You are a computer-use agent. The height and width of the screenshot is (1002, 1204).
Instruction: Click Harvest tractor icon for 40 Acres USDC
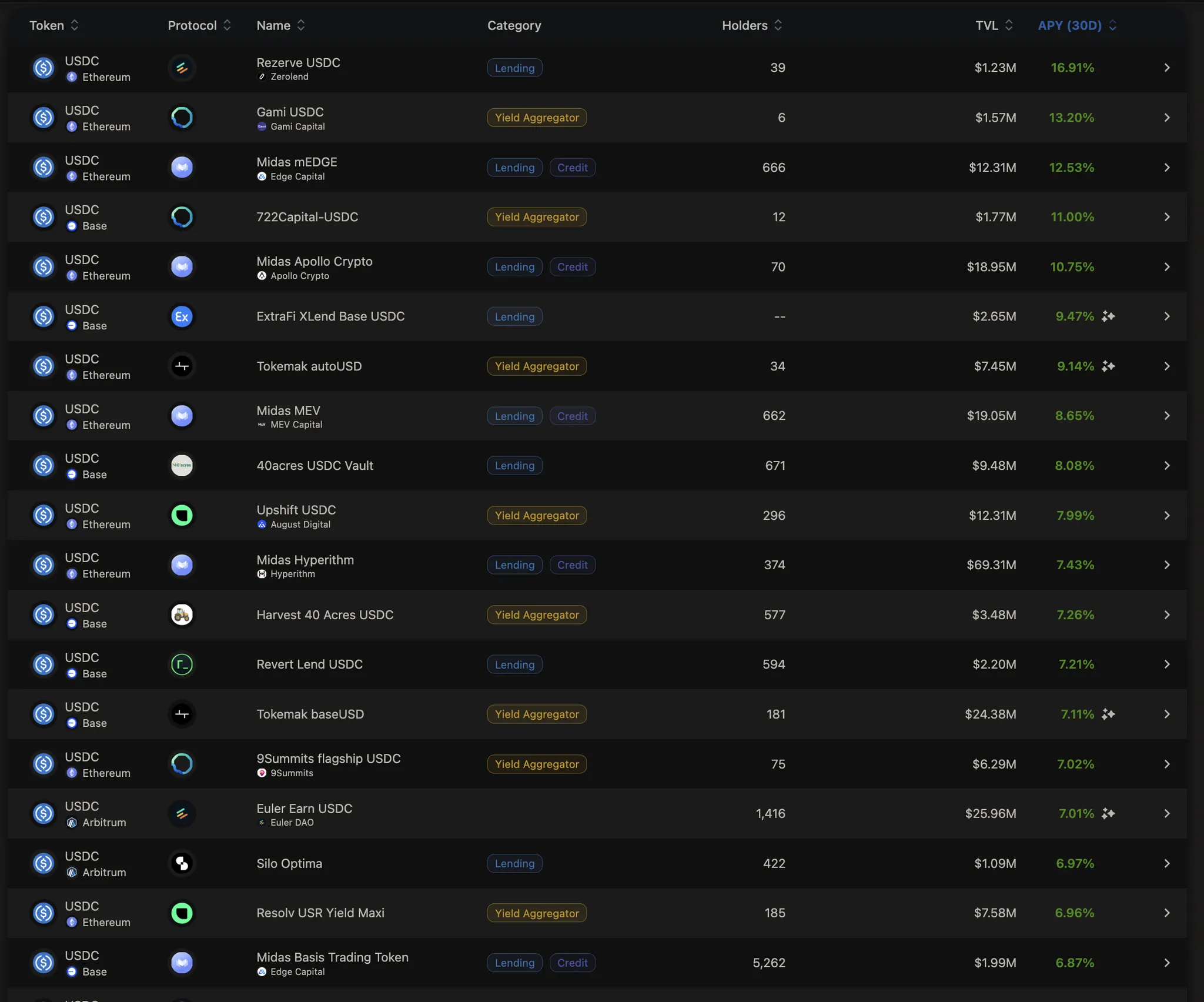[x=182, y=614]
